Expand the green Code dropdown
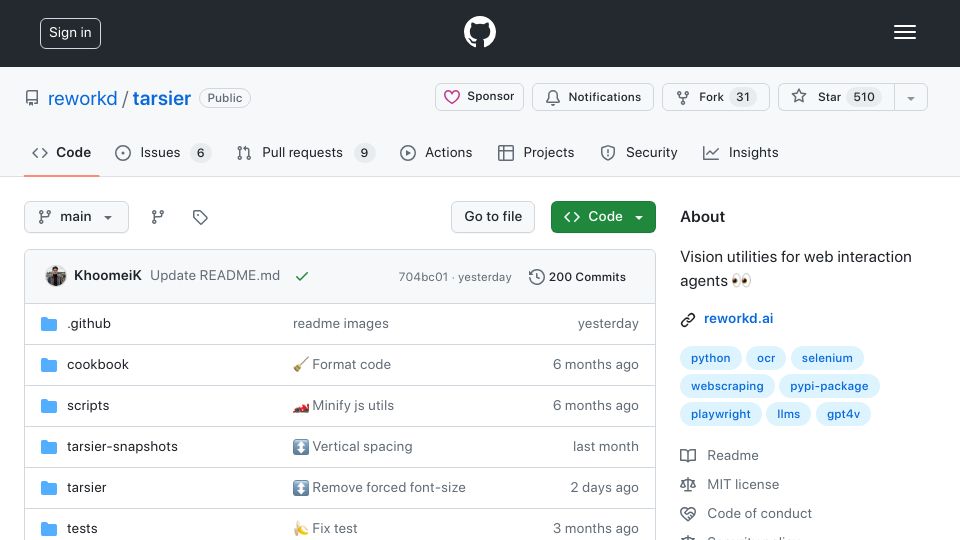The height and width of the screenshot is (540, 960). coord(603,217)
